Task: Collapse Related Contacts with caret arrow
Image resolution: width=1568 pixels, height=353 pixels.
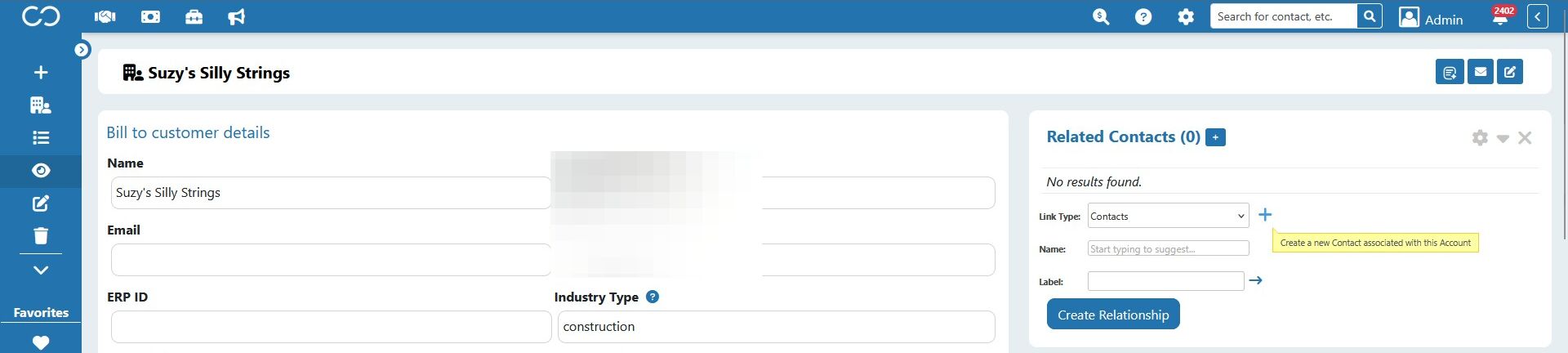Action: 1503,138
